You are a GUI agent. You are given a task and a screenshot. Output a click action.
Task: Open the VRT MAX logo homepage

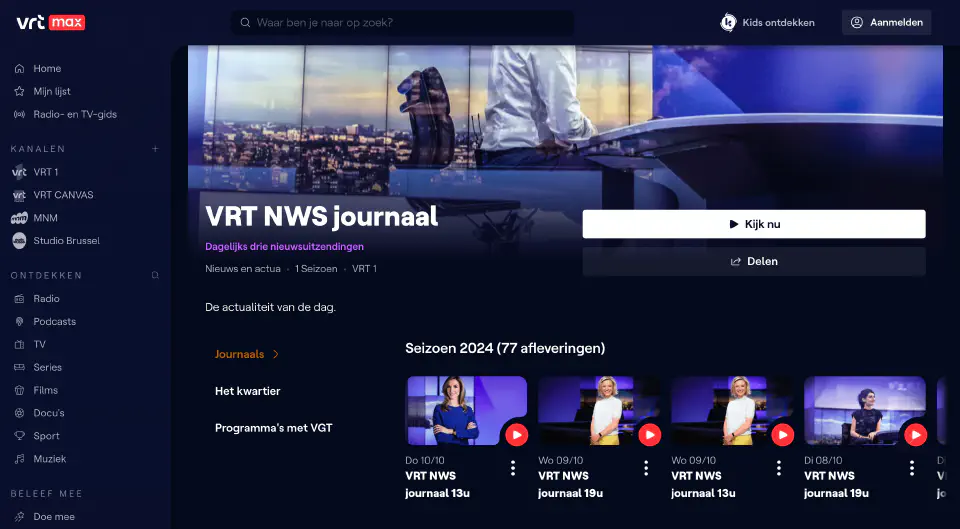click(50, 23)
